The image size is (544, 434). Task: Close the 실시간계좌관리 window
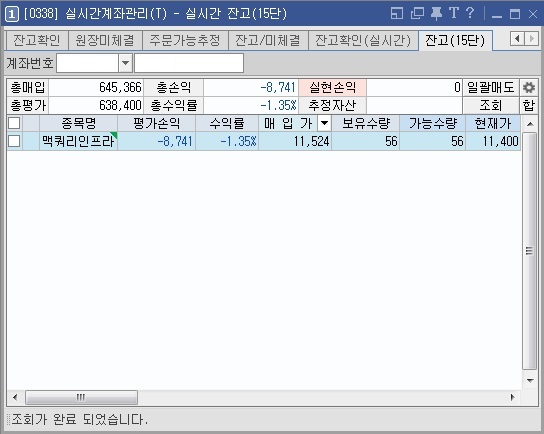tap(533, 14)
